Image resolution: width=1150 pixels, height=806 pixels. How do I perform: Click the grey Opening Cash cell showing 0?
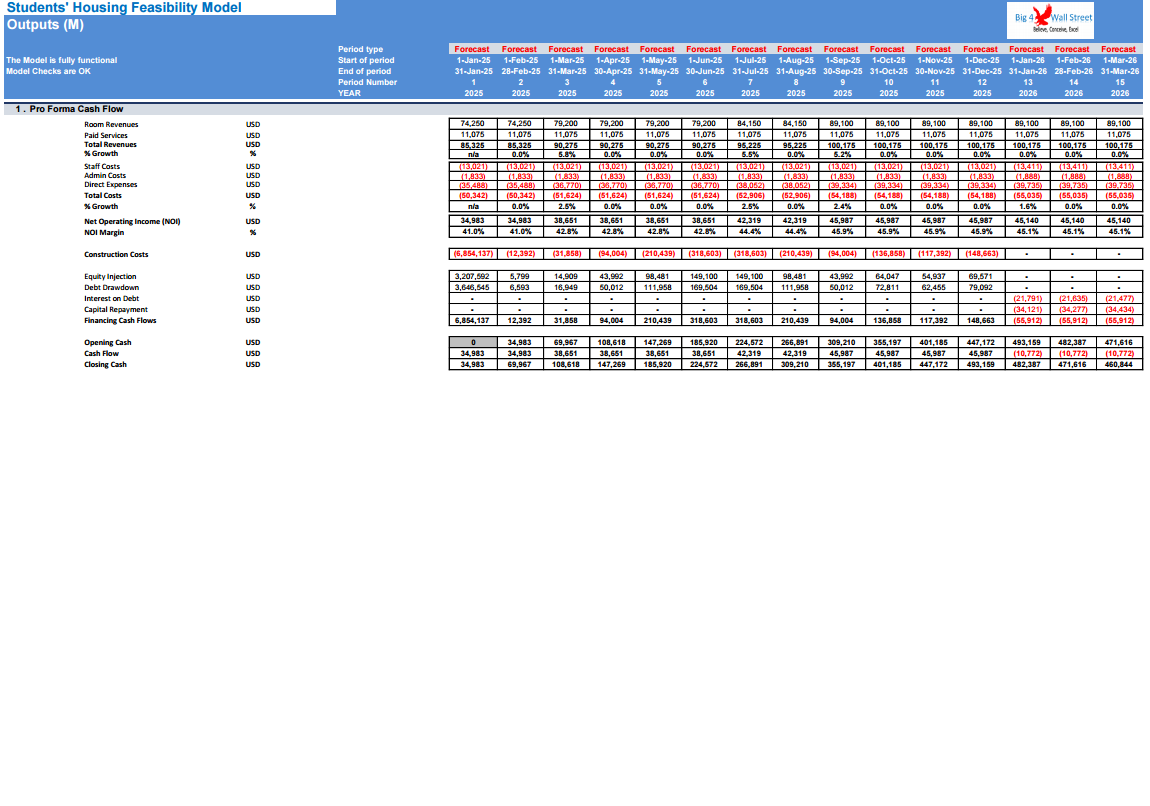tap(473, 342)
